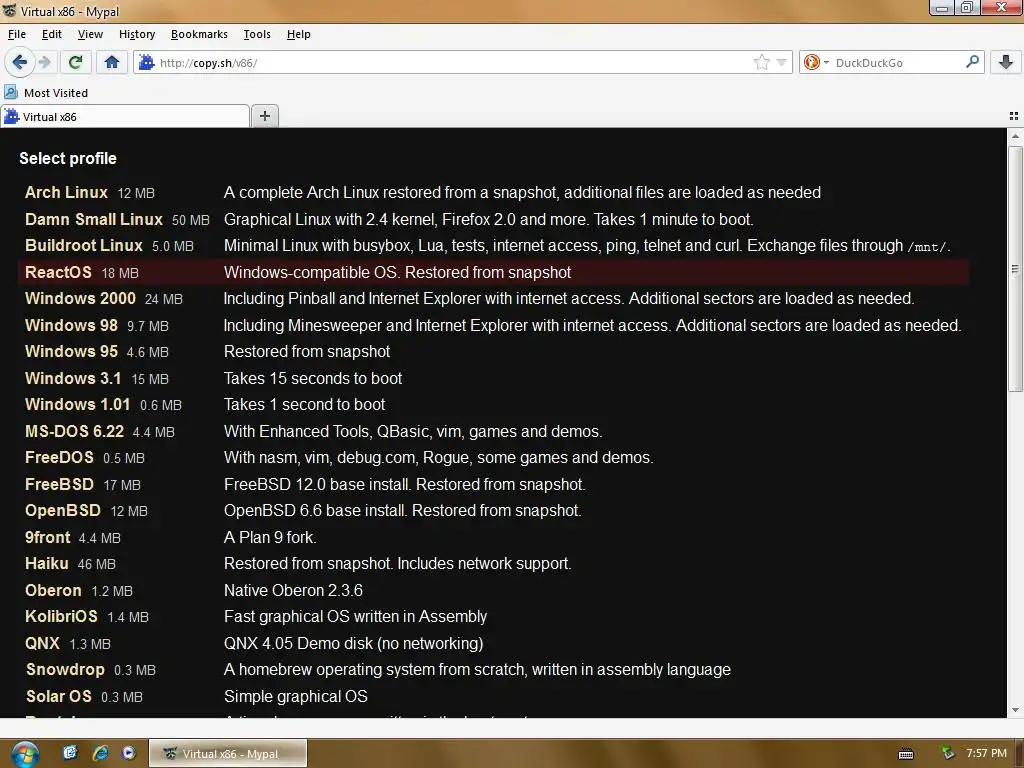Click the 7:57 PM clock

(x=986, y=753)
